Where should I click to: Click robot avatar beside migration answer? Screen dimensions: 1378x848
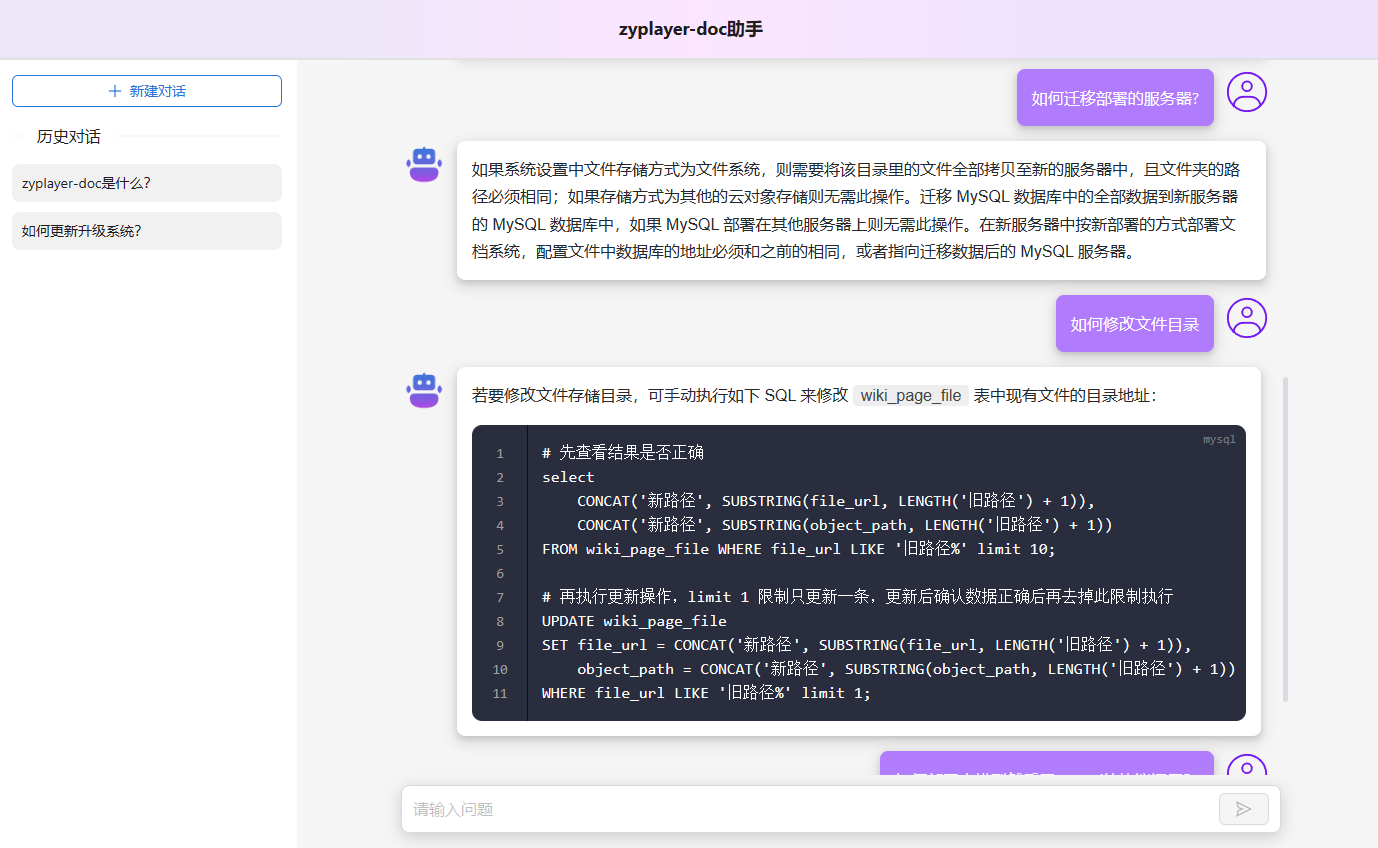tap(424, 164)
